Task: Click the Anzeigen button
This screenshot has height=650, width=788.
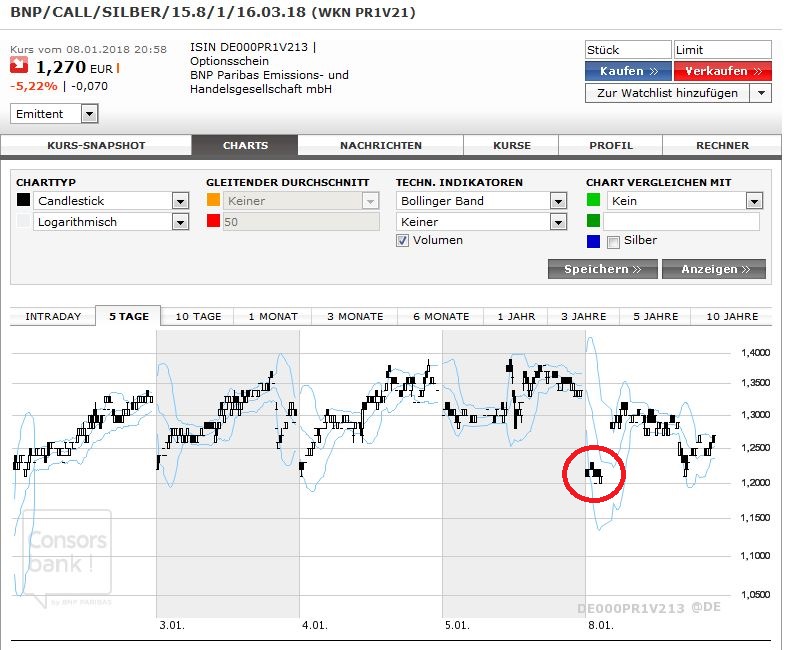Action: point(714,269)
